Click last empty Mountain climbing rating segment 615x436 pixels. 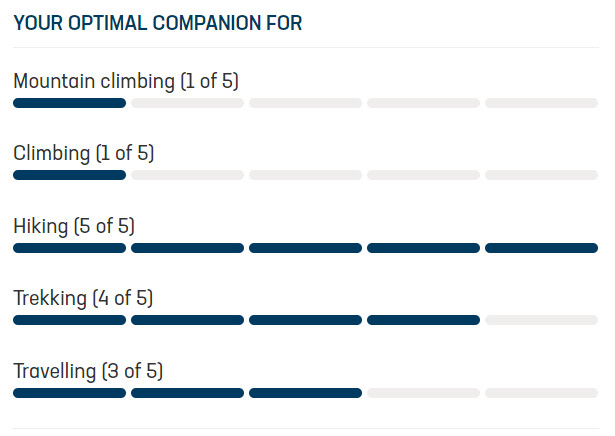[541, 103]
